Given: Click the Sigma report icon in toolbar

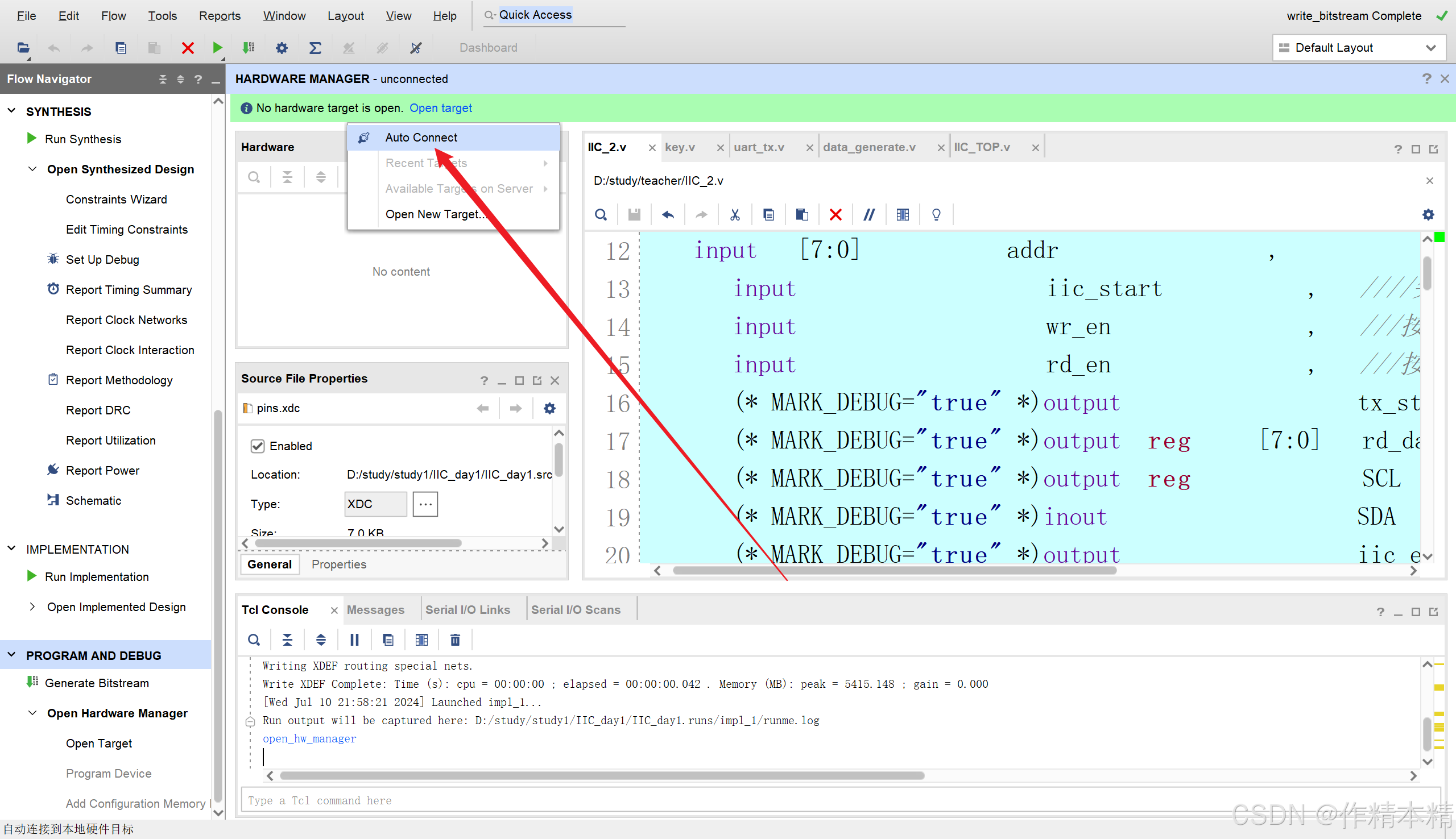Looking at the screenshot, I should (315, 48).
